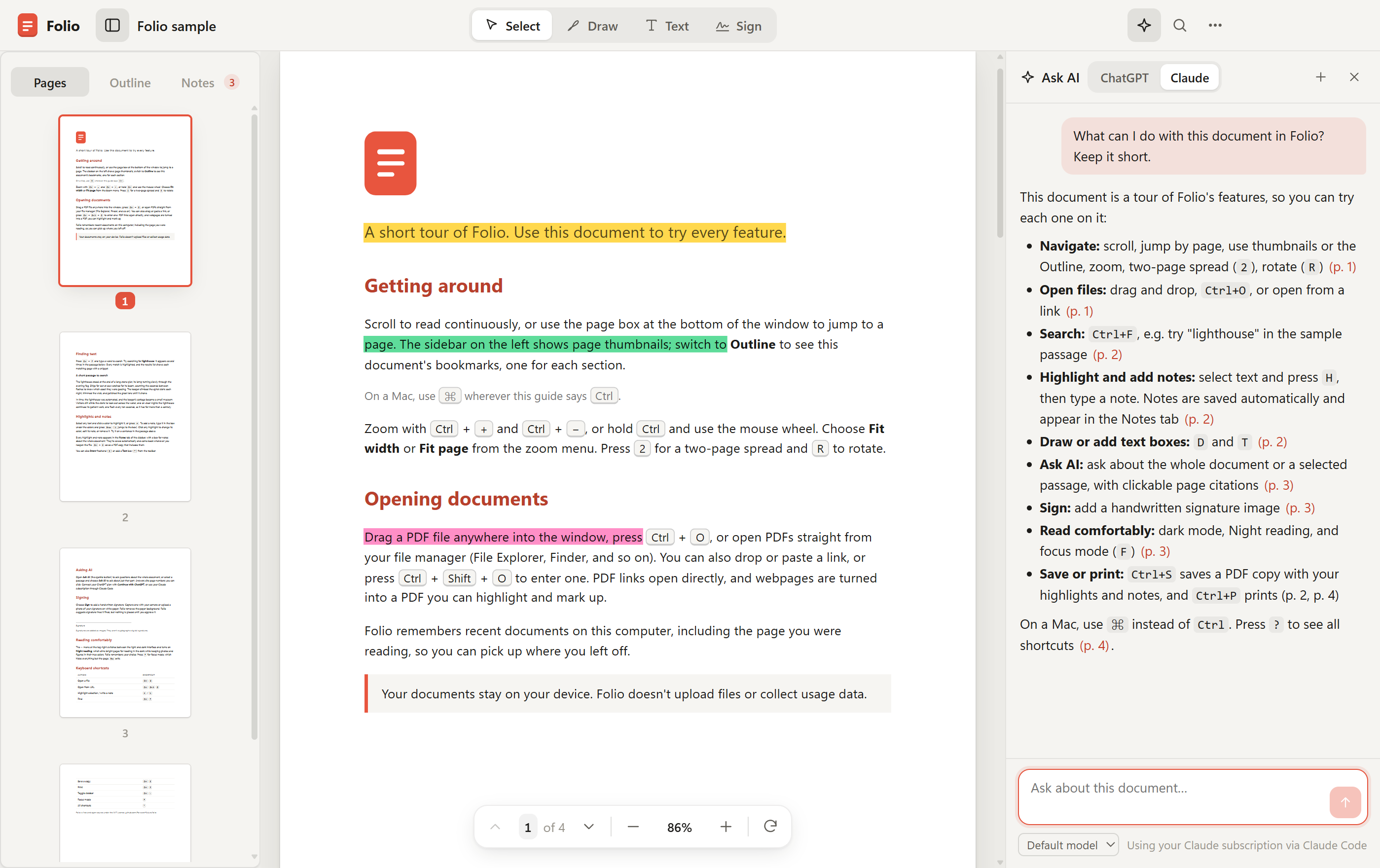Switch sidebar to Outline tab
This screenshot has height=868, width=1380.
pyautogui.click(x=130, y=82)
